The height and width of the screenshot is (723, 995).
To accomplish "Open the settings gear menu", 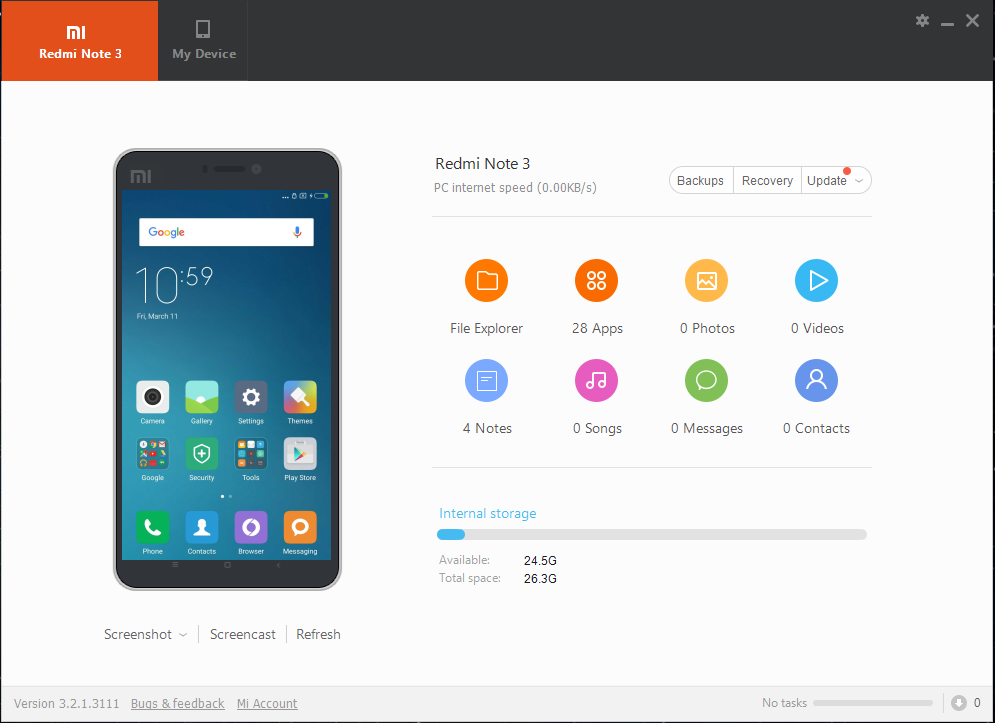I will click(x=921, y=20).
